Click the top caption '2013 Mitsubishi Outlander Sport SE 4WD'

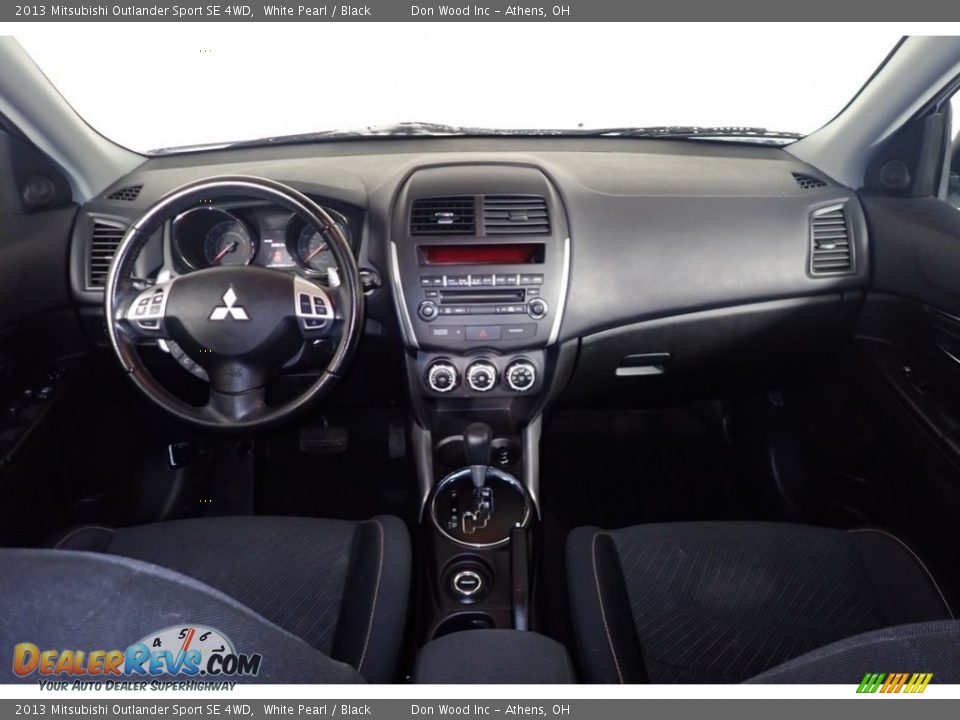(134, 10)
